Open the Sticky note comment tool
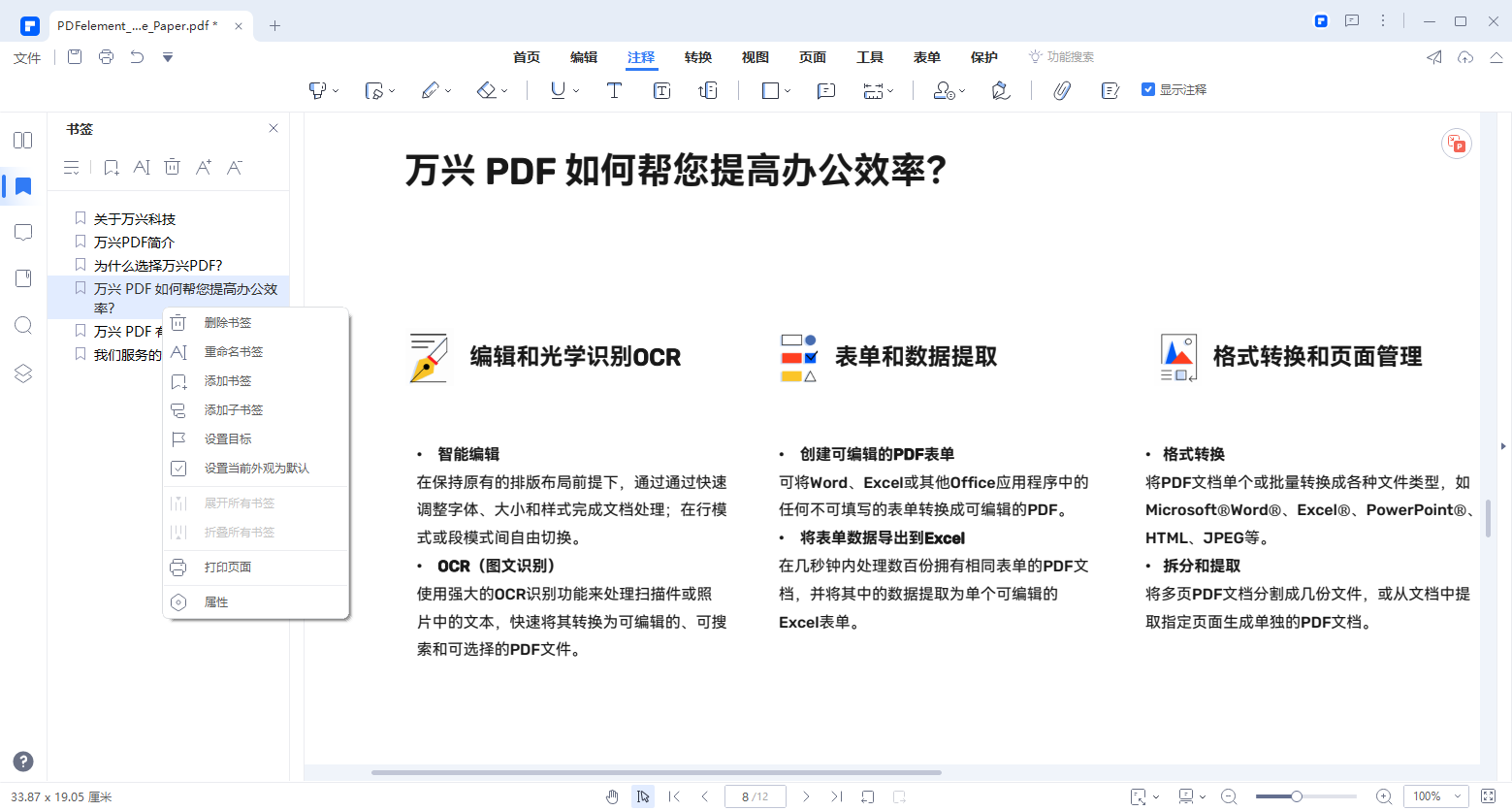1512x811 pixels. [825, 90]
